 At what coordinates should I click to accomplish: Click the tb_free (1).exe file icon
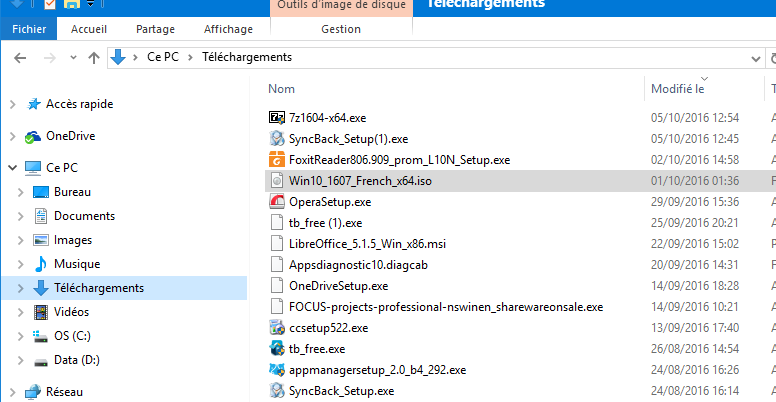[x=277, y=223]
